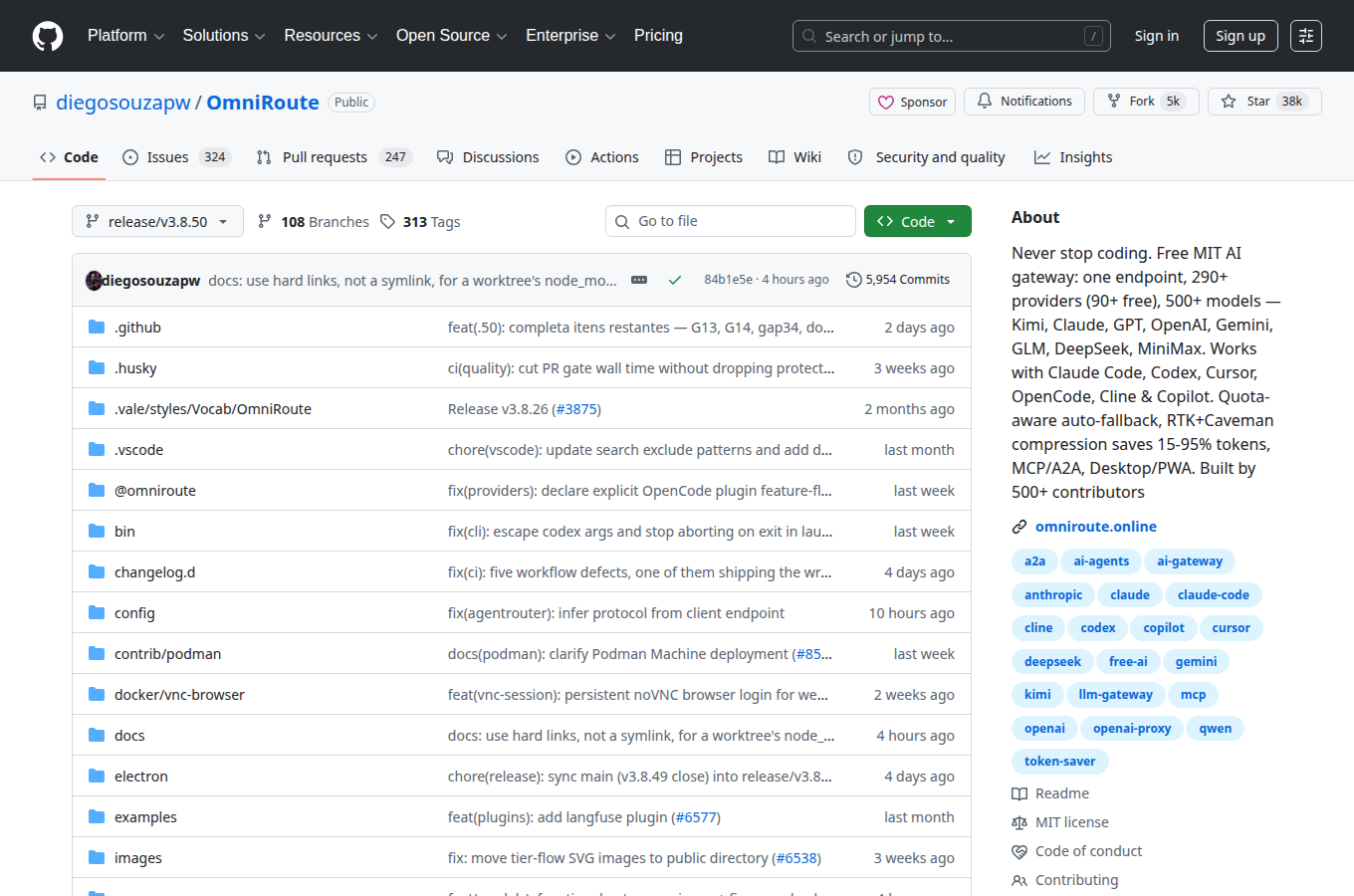Select the claude-code topic tag

coord(1213,595)
